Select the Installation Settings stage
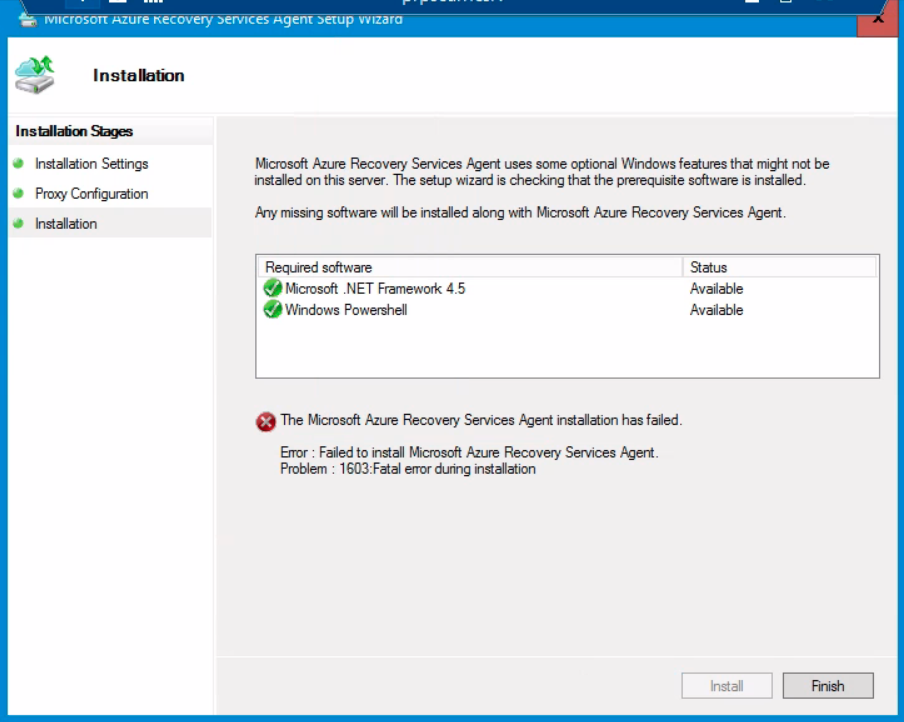 92,164
